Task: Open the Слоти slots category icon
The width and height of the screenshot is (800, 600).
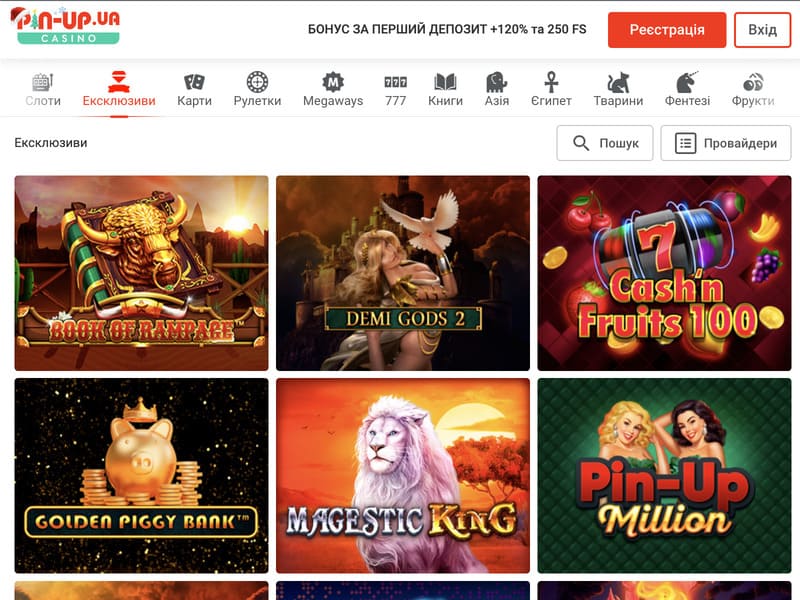Action: (43, 82)
